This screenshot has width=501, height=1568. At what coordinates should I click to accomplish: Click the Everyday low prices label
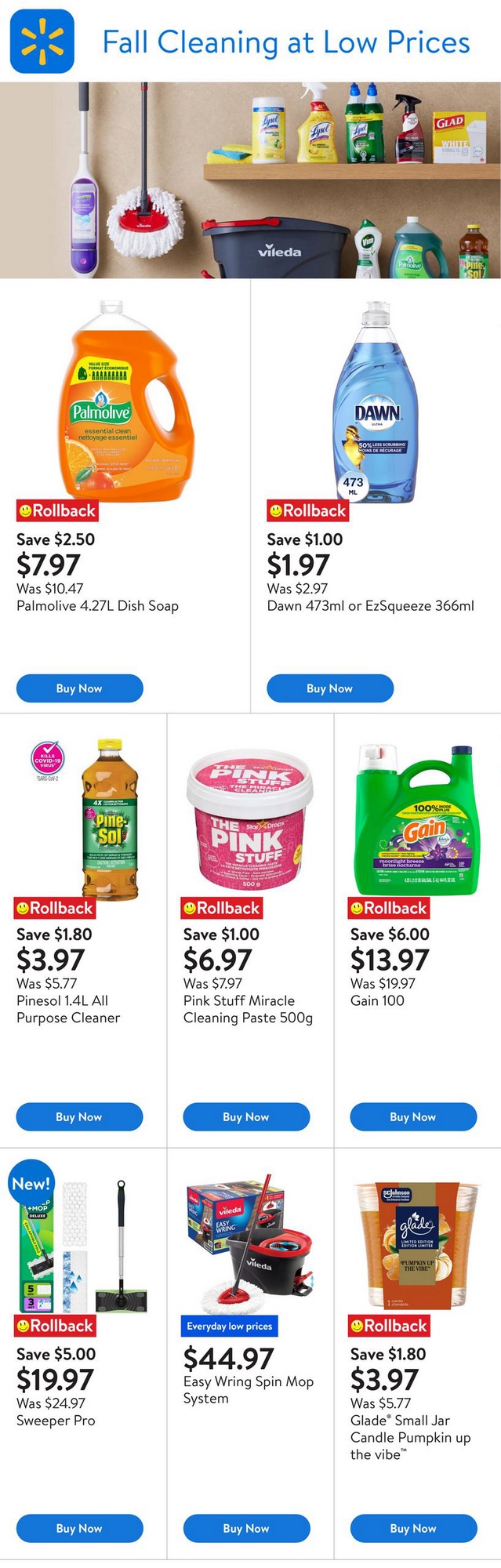pos(230,1326)
